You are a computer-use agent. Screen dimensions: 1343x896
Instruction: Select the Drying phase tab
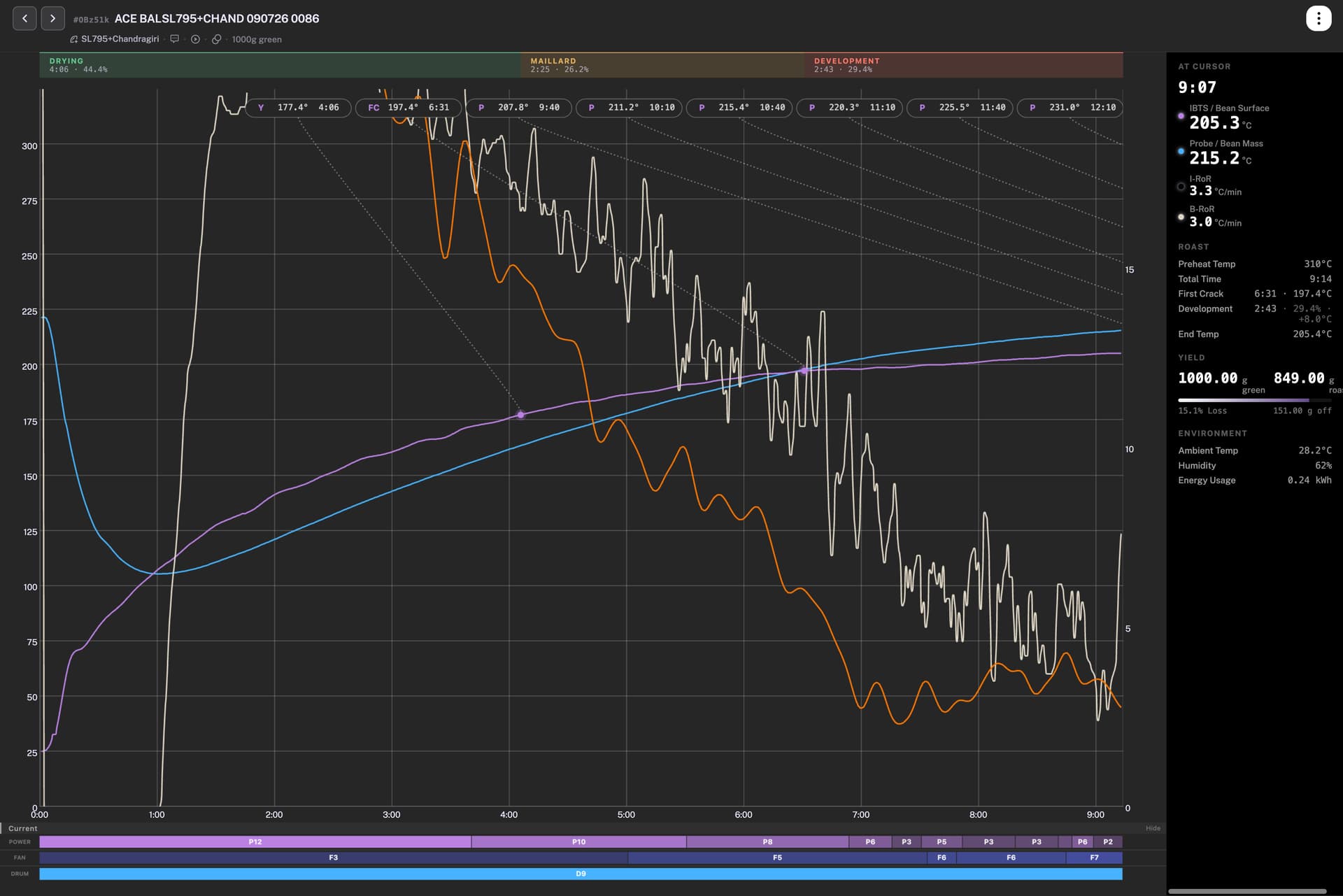tap(280, 65)
